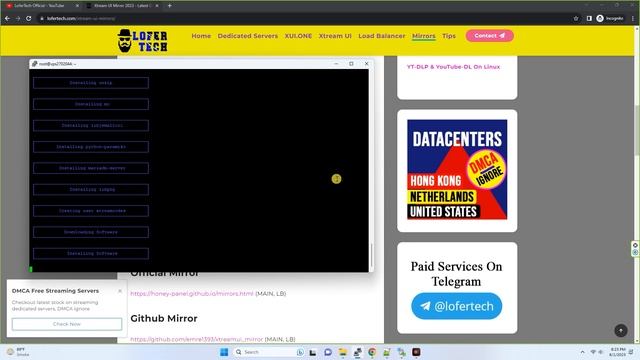Bookmark this page with the star icon
Screen dimensions: 640x360
point(576,18)
